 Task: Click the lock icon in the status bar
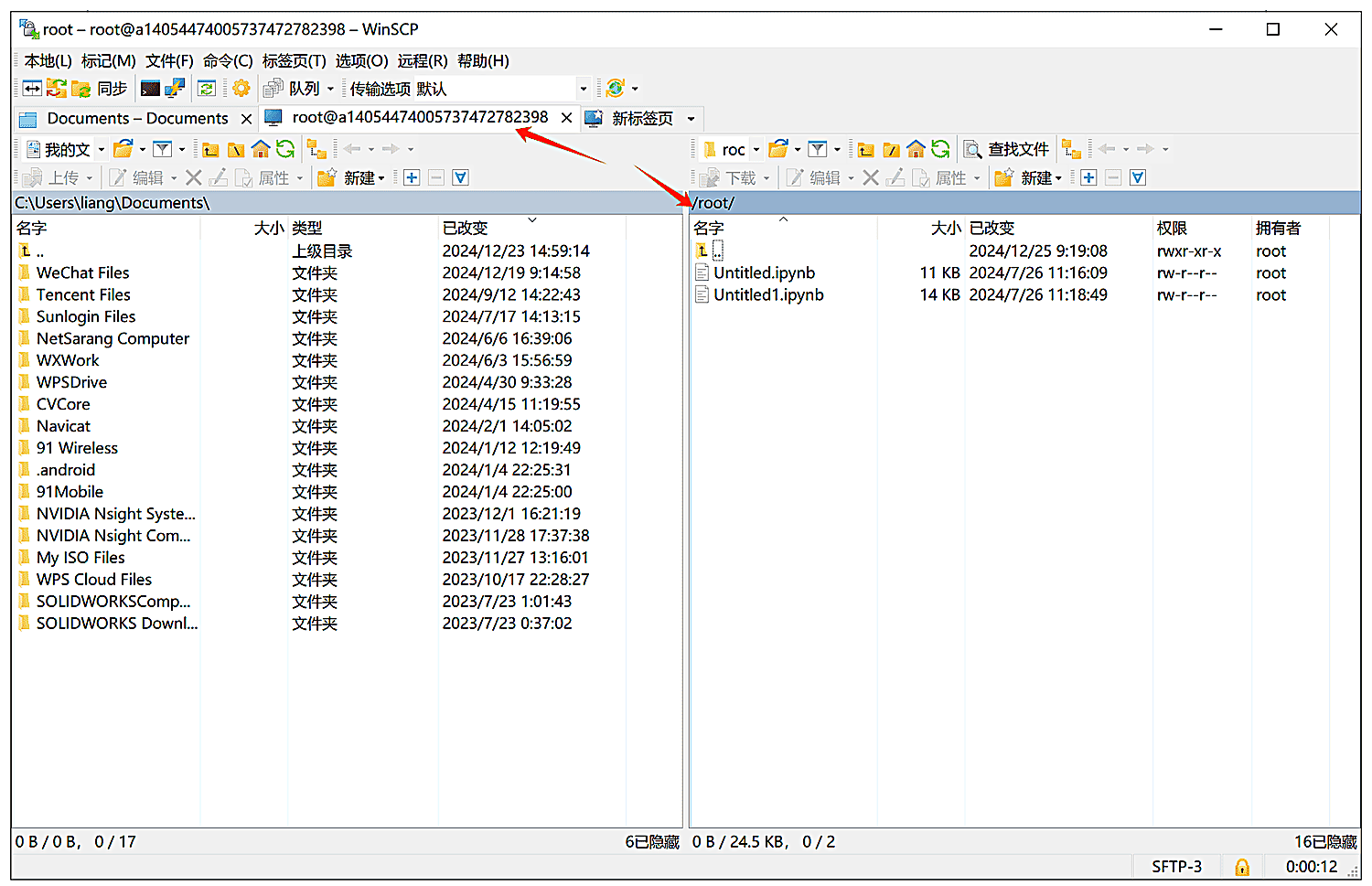coord(1242,867)
